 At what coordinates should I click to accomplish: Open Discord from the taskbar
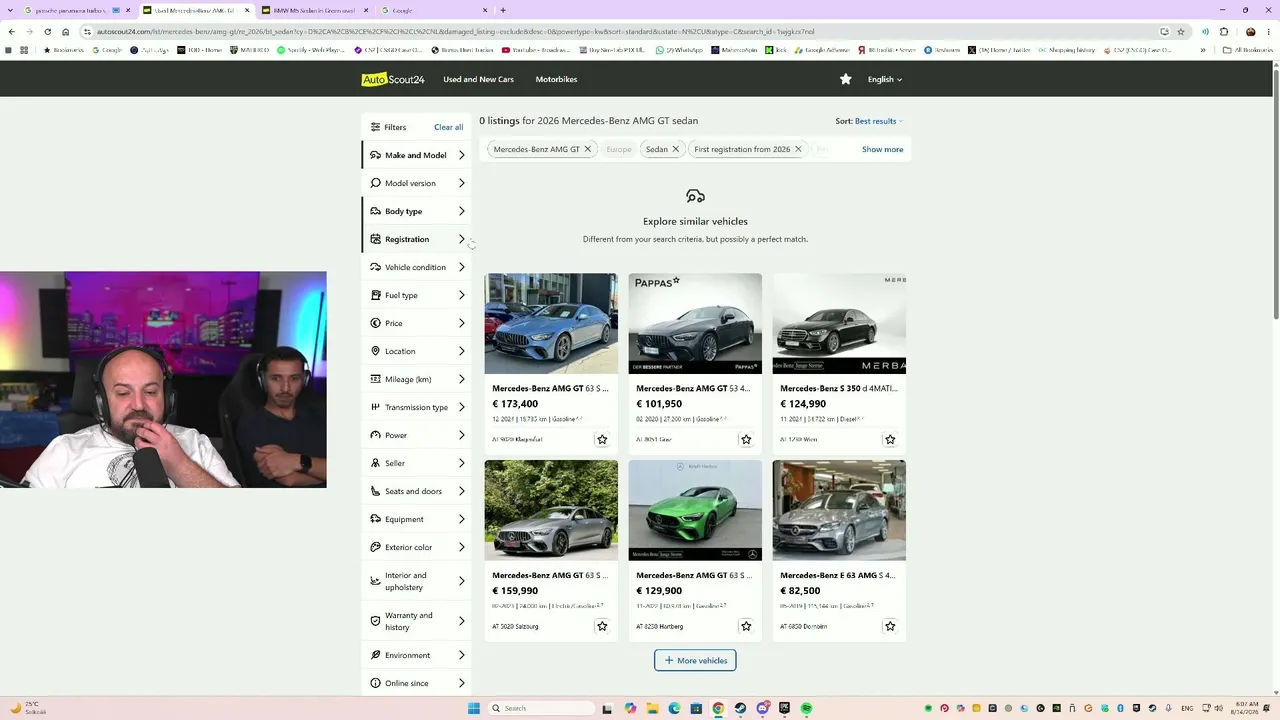[x=762, y=708]
